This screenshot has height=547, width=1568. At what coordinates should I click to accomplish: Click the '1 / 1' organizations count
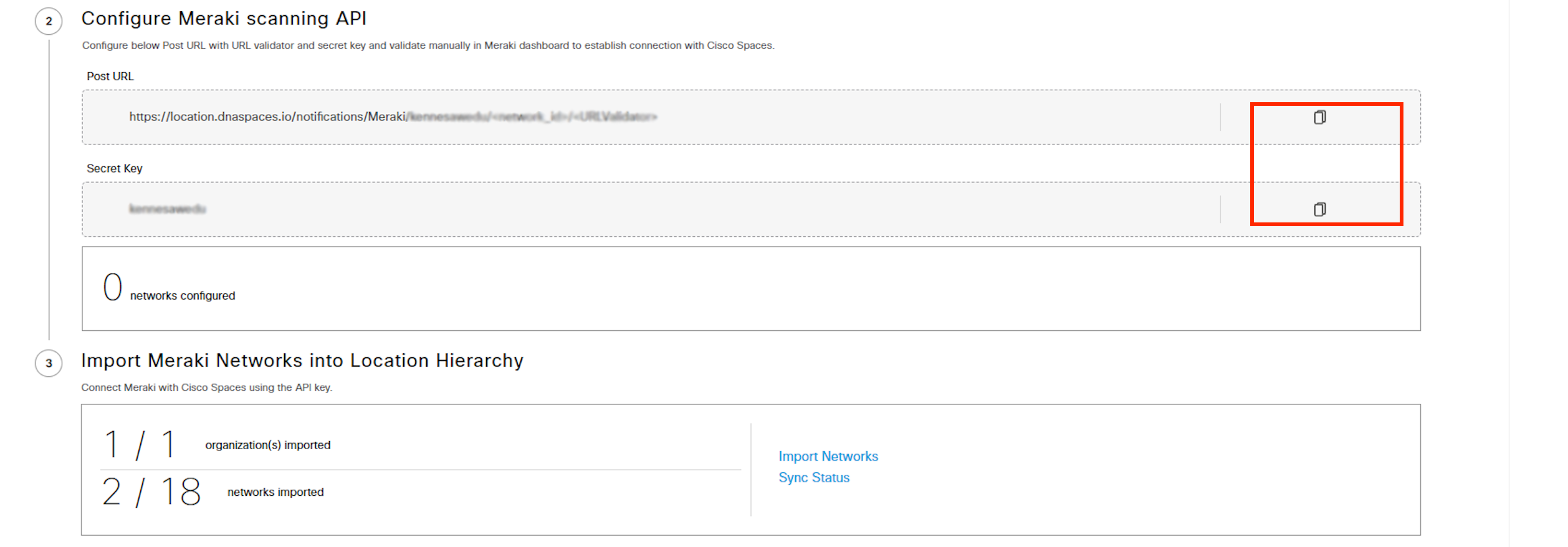[140, 445]
